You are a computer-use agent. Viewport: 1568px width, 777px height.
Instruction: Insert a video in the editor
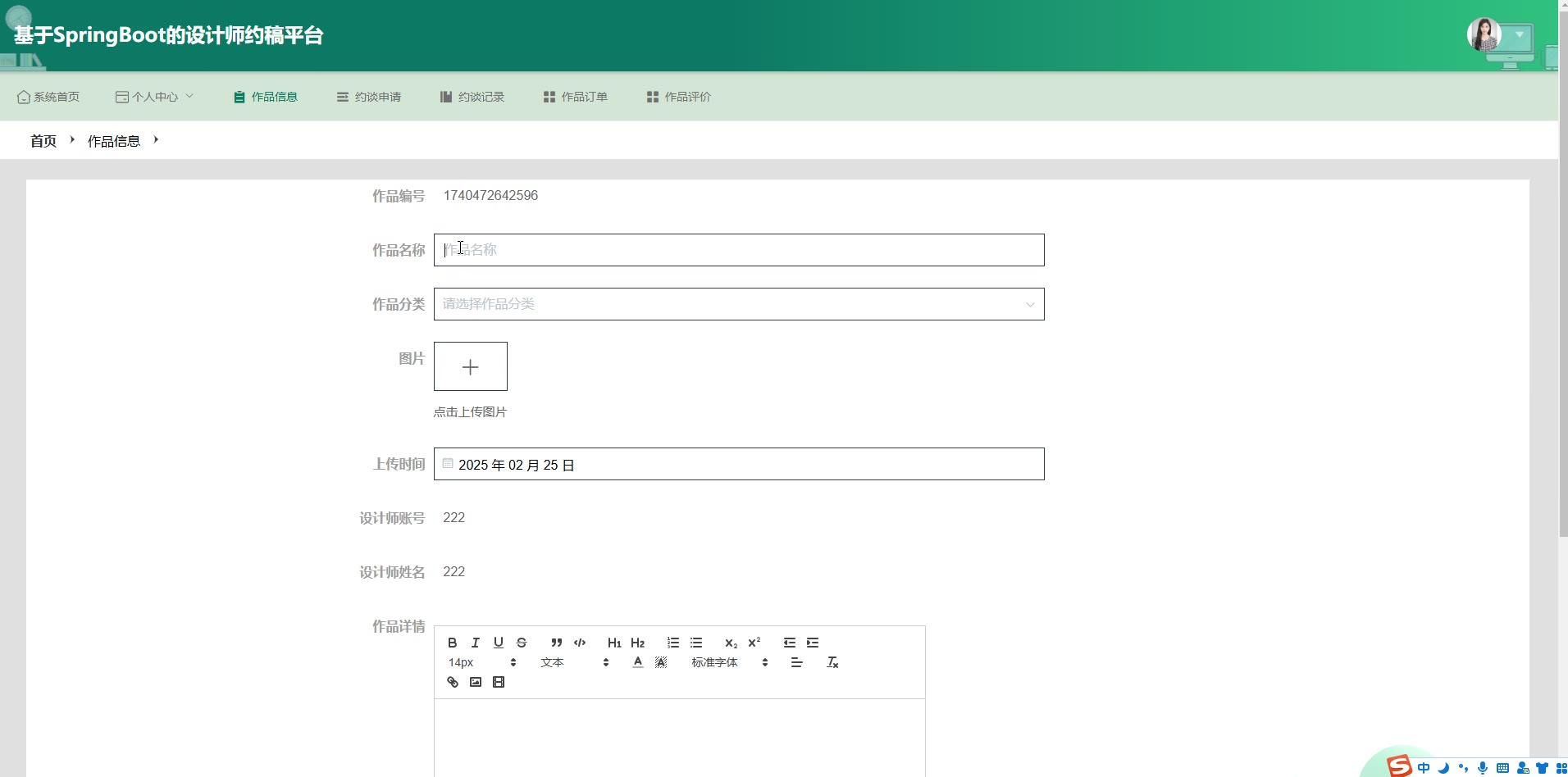coord(498,682)
